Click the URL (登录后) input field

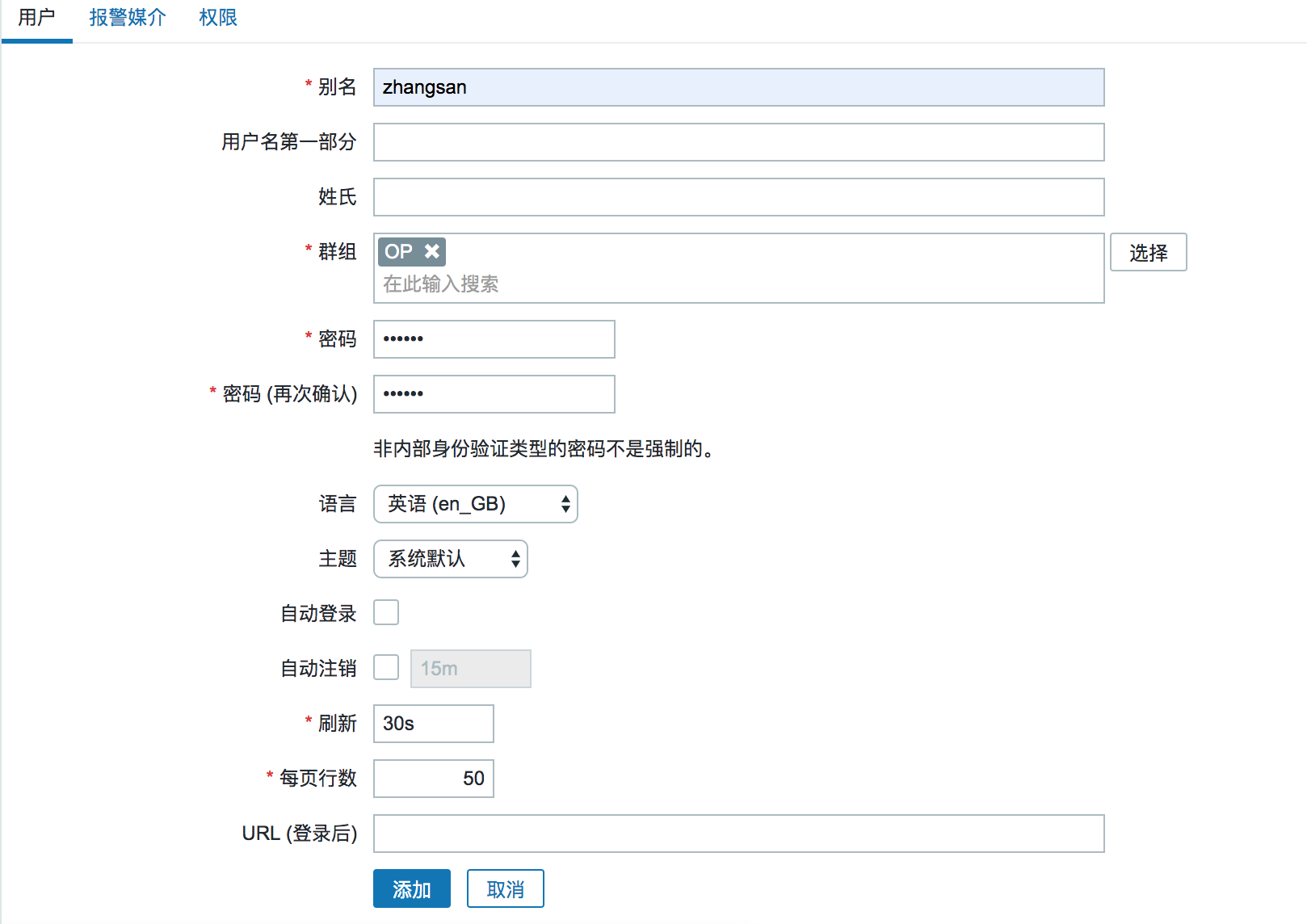point(739,834)
